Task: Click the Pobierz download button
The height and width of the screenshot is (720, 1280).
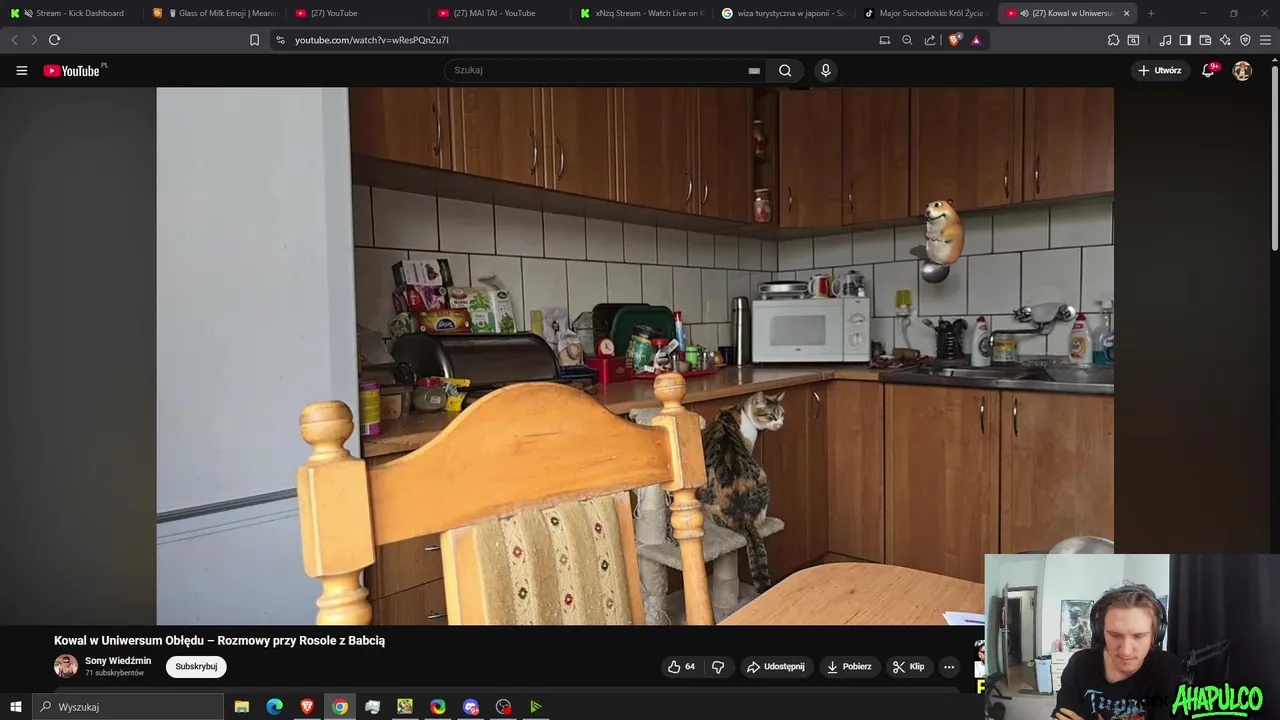Action: [x=849, y=666]
